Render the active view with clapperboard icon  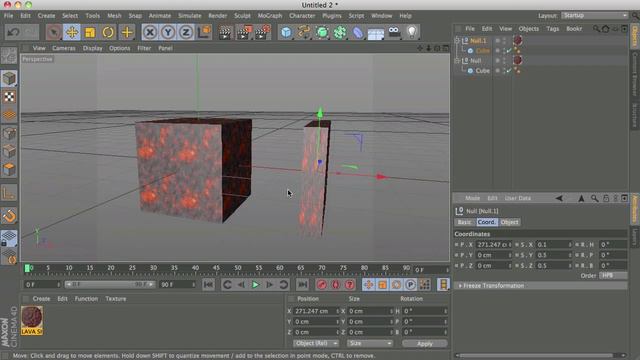tap(224, 32)
